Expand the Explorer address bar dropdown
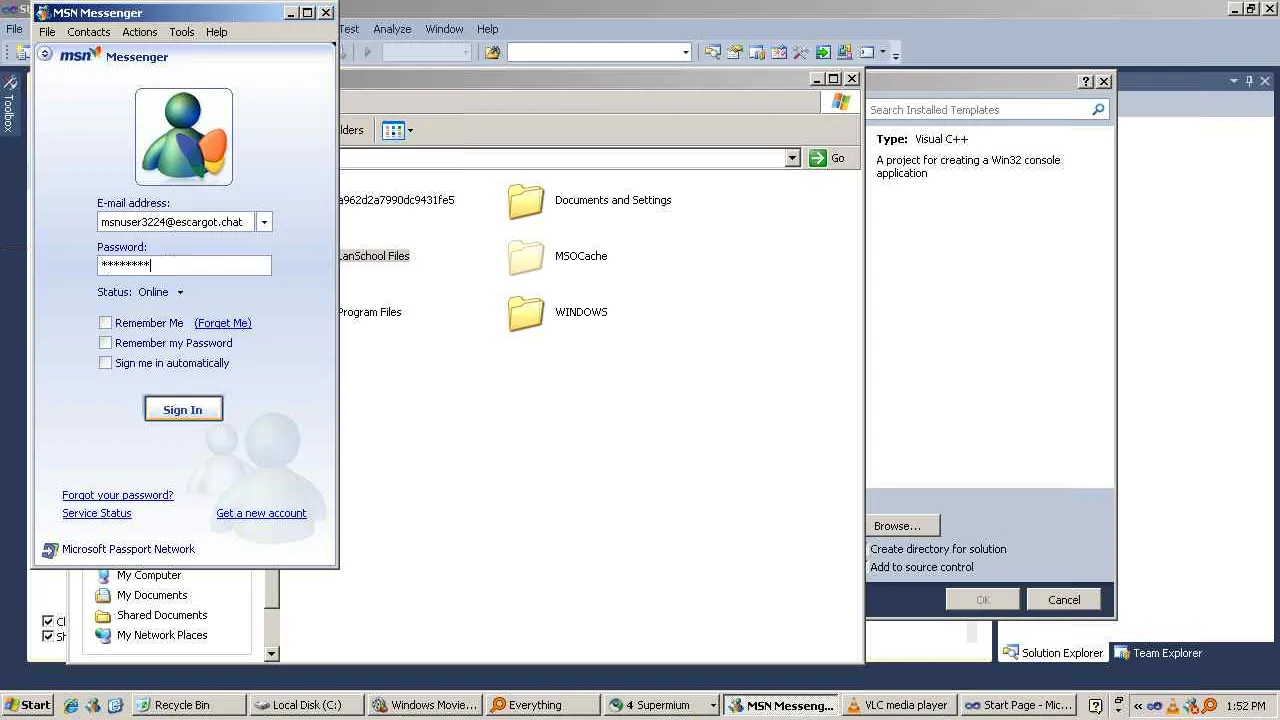The height and width of the screenshot is (720, 1280). [792, 158]
